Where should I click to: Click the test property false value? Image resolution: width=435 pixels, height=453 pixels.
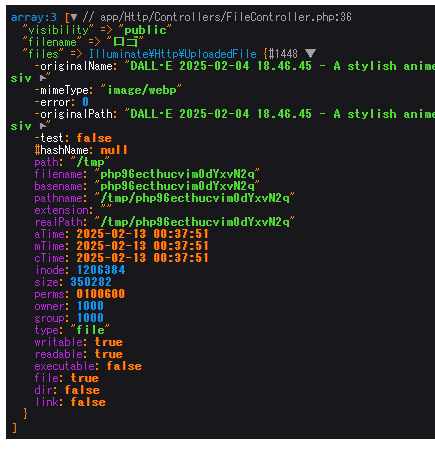(94, 138)
